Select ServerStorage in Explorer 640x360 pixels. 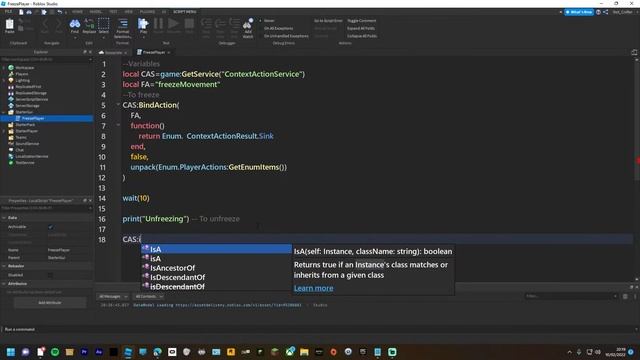point(27,106)
